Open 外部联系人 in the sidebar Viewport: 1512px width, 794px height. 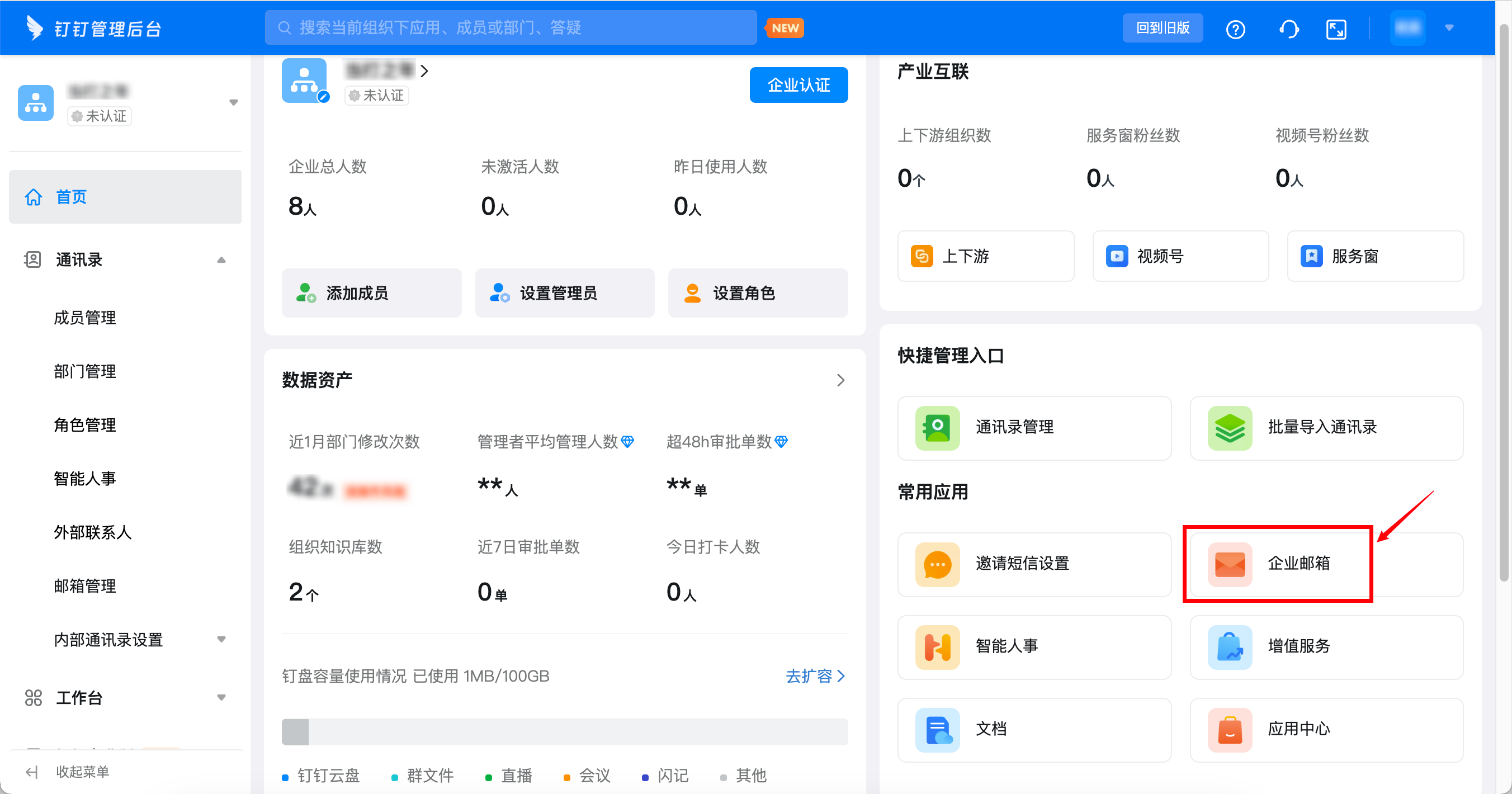coord(93,532)
